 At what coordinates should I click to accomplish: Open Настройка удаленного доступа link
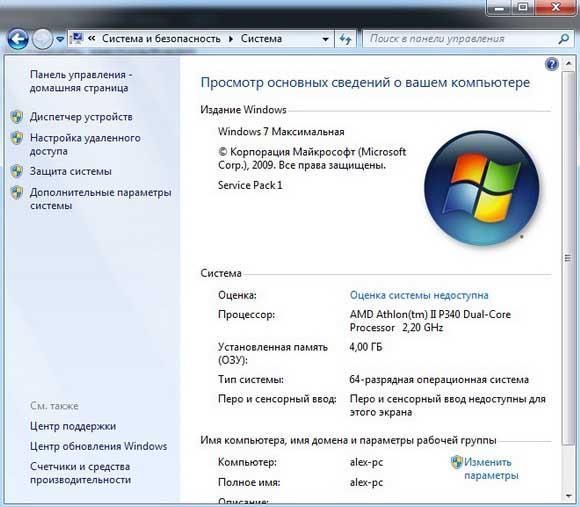click(x=85, y=144)
